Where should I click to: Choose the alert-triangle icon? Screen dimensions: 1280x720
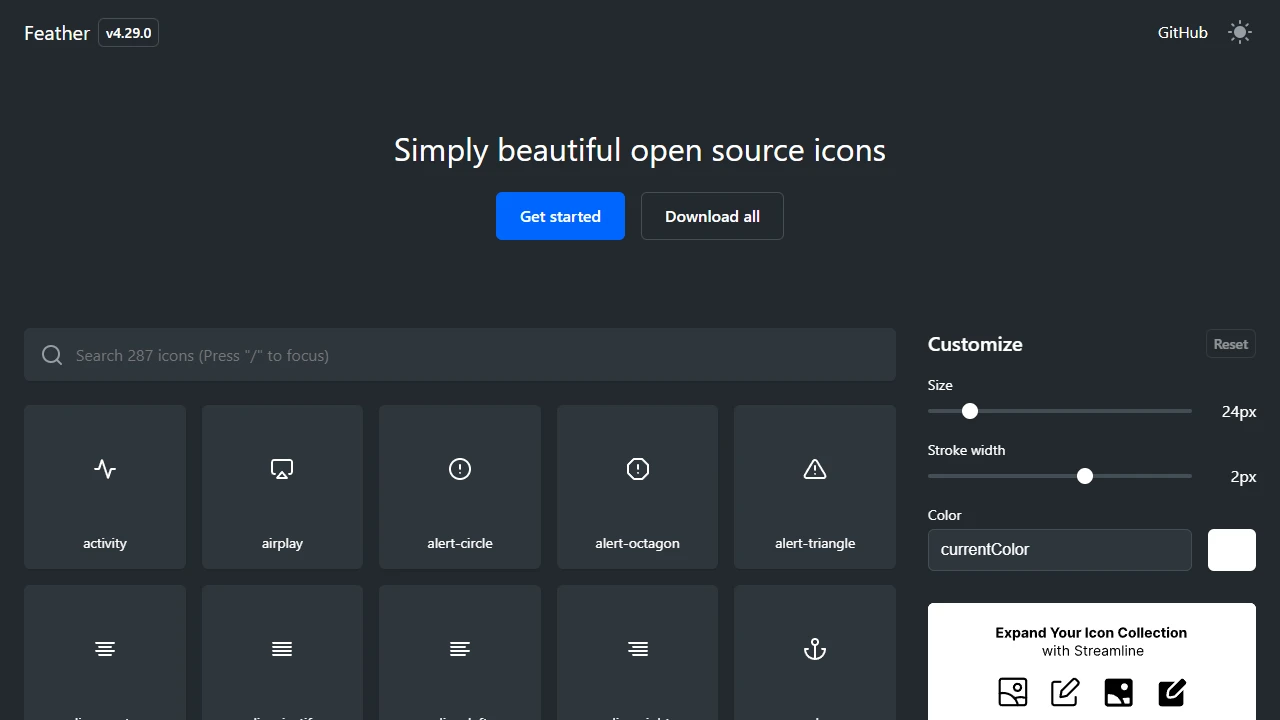pyautogui.click(x=814, y=487)
